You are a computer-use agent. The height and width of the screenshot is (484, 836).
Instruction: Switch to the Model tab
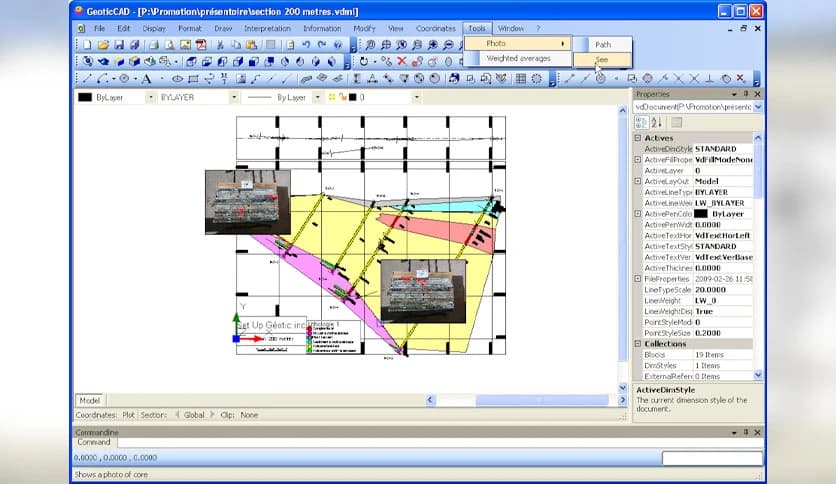[x=90, y=400]
